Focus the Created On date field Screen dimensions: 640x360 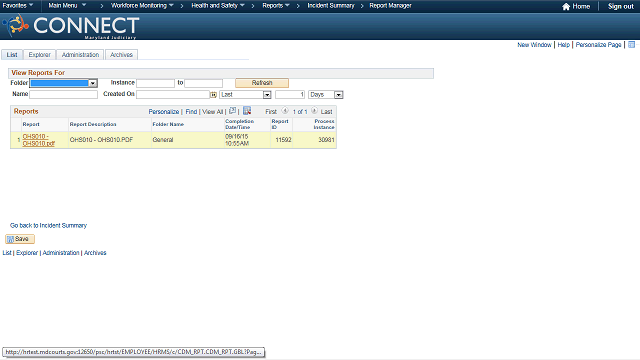pyautogui.click(x=173, y=94)
